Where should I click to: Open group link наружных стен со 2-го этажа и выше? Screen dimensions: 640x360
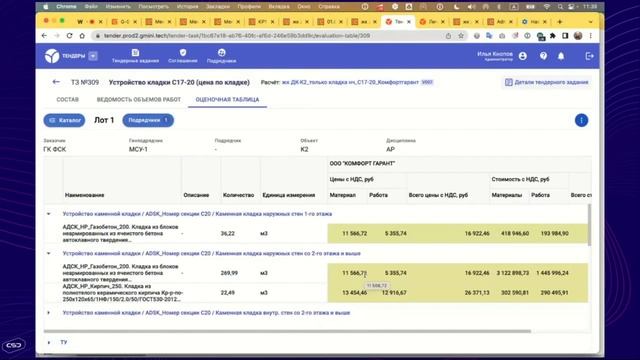click(211, 253)
